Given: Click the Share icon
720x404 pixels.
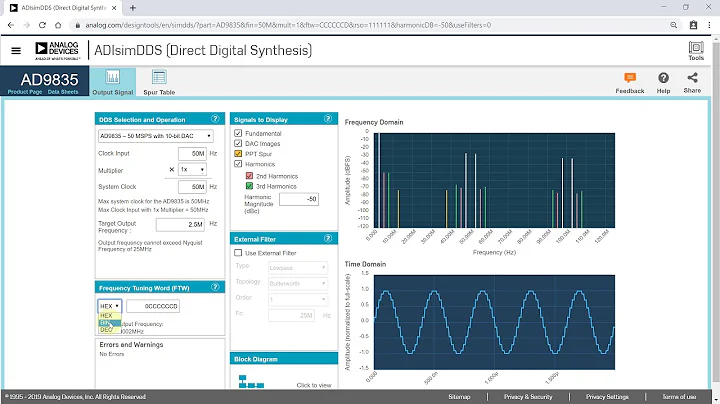Looking at the screenshot, I should click(x=692, y=83).
